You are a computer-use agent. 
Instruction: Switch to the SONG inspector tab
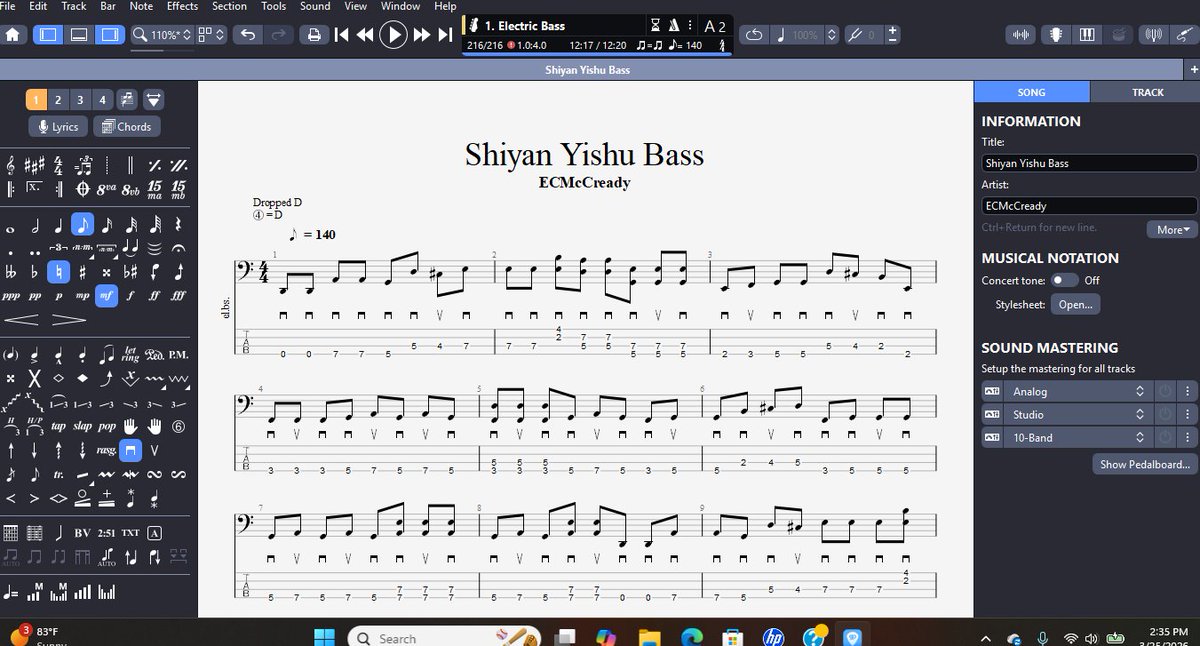tap(1031, 92)
